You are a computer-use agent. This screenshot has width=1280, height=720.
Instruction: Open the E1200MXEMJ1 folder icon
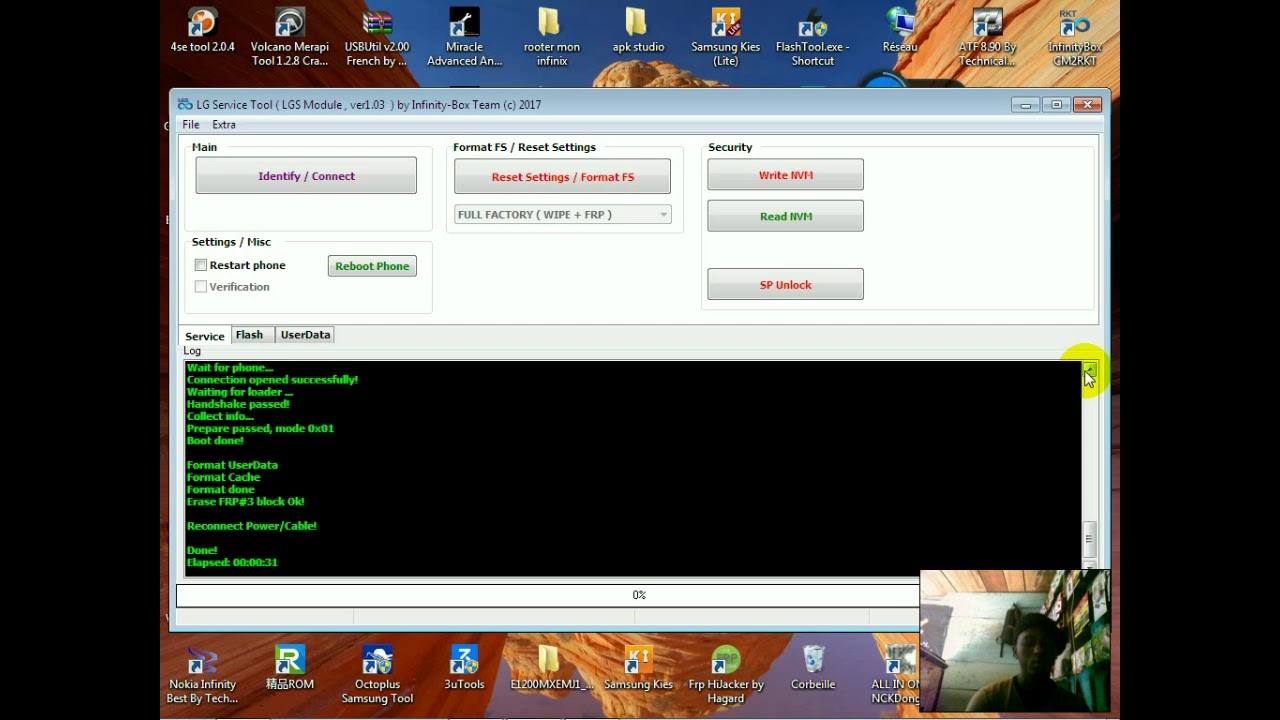click(551, 669)
